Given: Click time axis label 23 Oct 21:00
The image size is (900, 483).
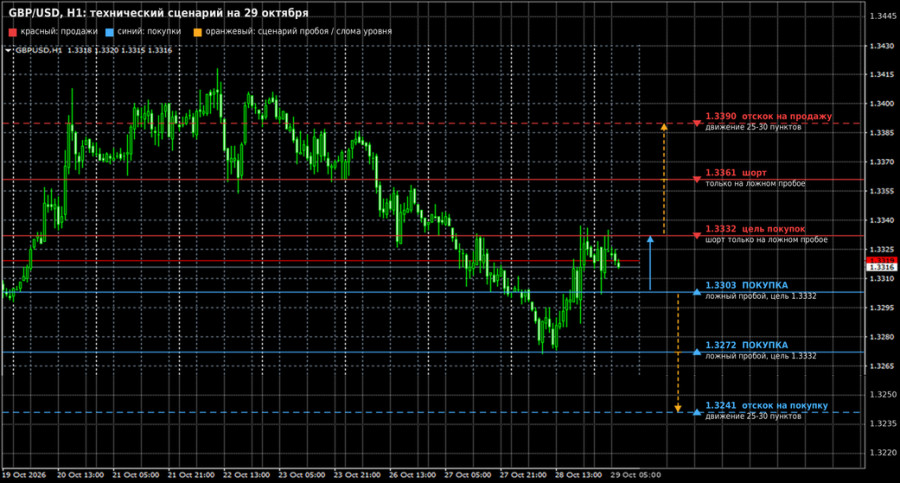Looking at the screenshot, I should coord(356,475).
